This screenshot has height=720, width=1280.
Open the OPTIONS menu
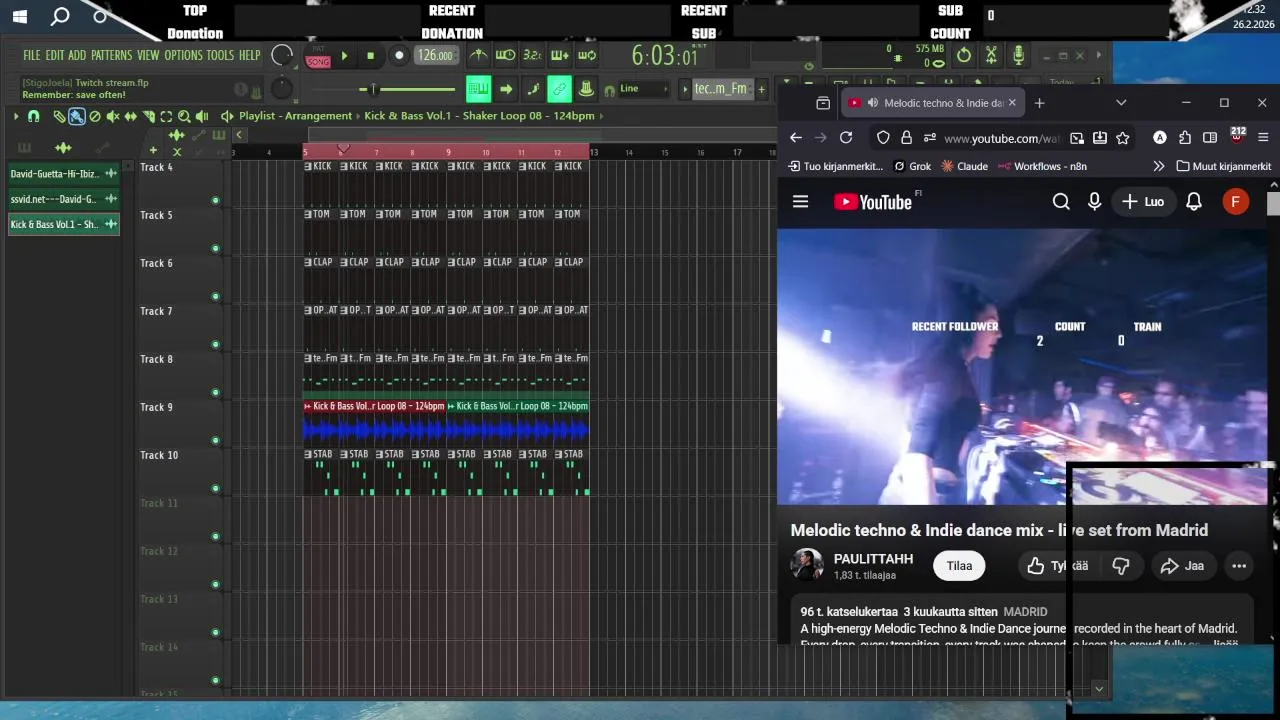[184, 56]
